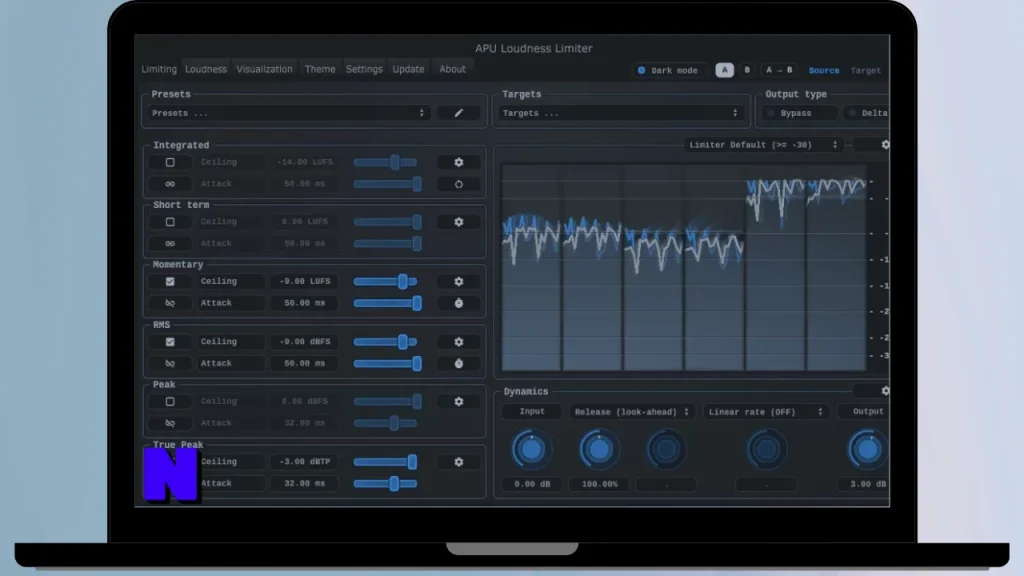The image size is (1024, 576).
Task: Uncheck RMS ceiling checkbox
Action: point(170,342)
